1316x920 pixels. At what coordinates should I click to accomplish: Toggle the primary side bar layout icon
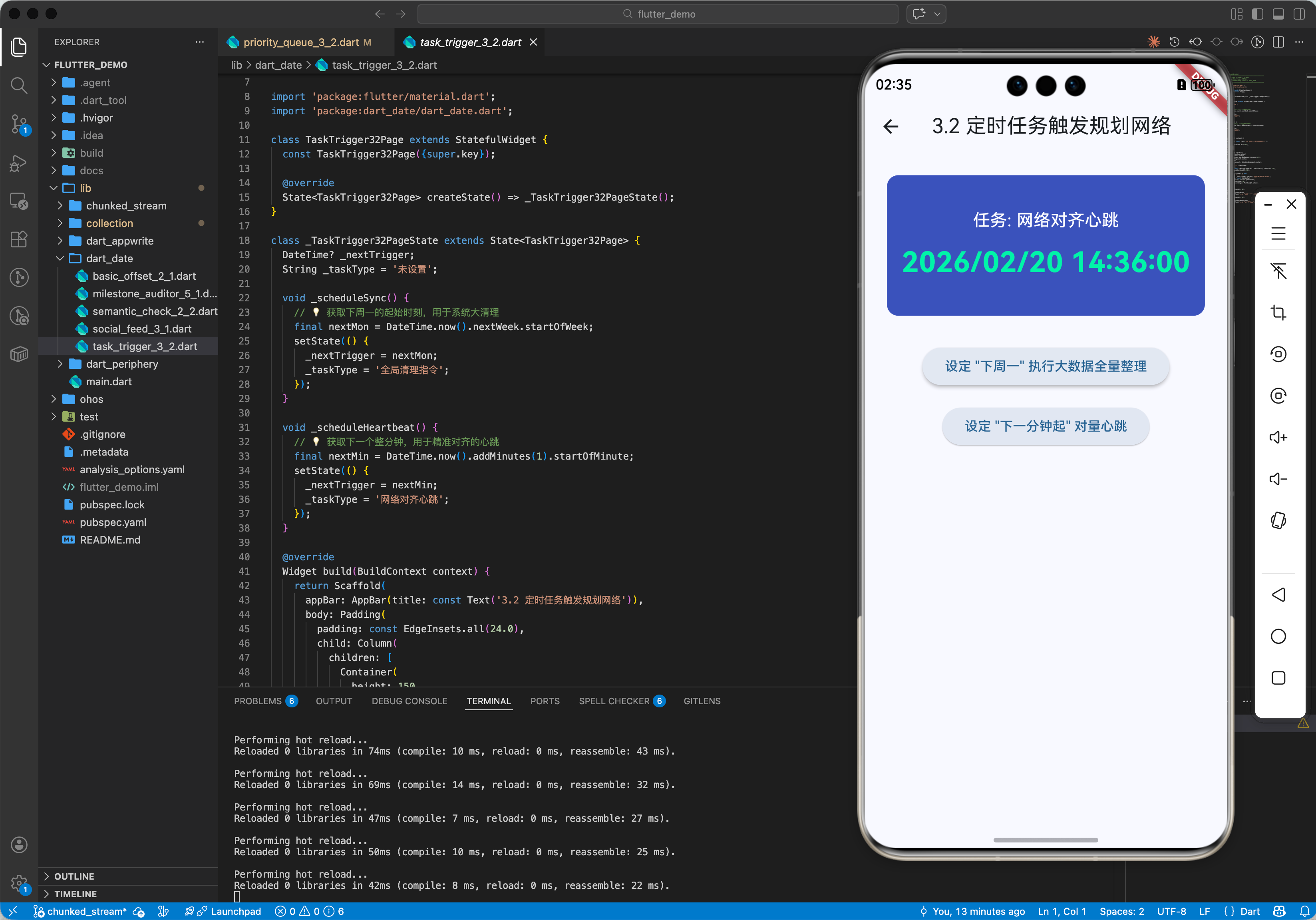click(1257, 14)
